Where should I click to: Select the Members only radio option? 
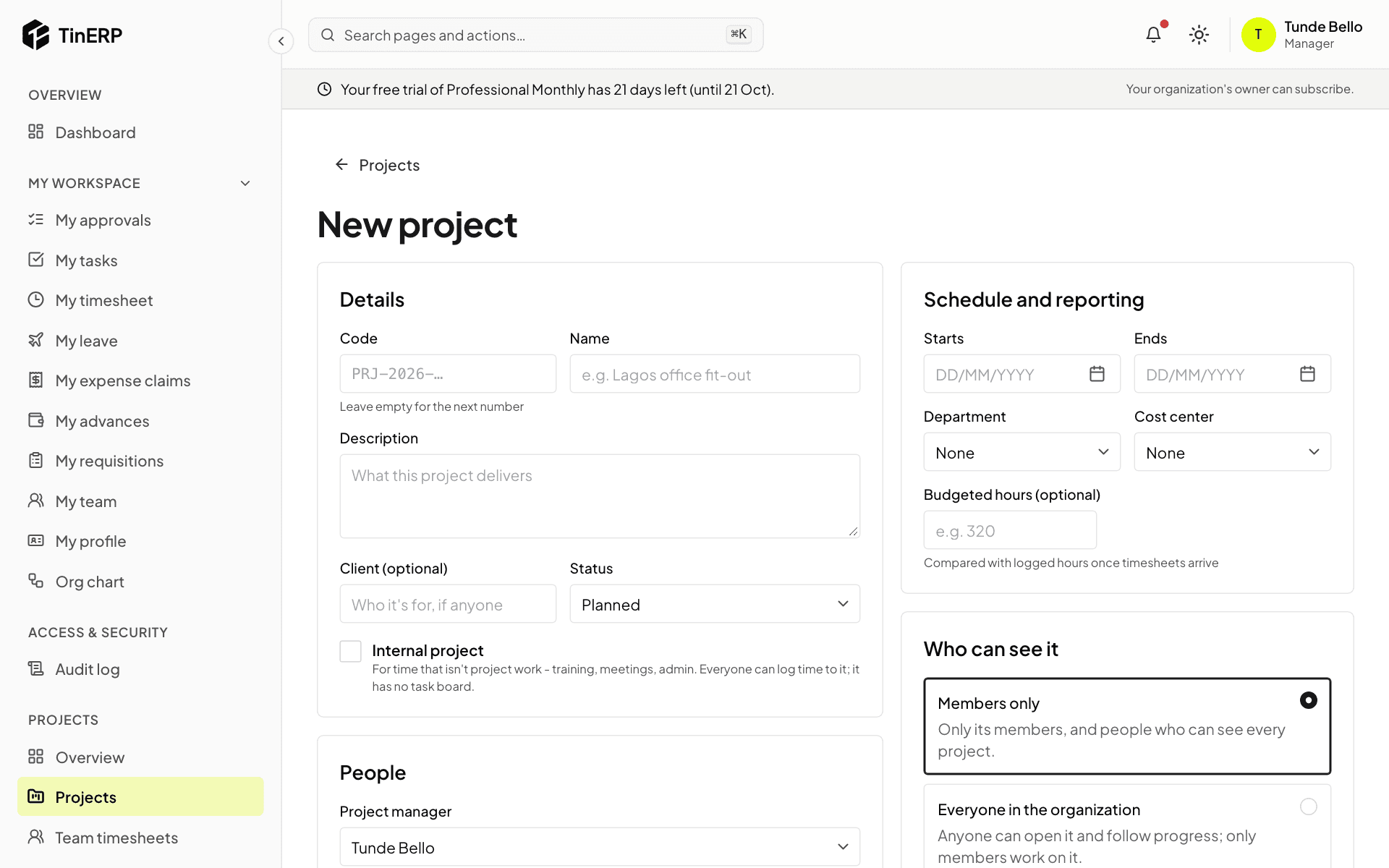(x=1308, y=700)
